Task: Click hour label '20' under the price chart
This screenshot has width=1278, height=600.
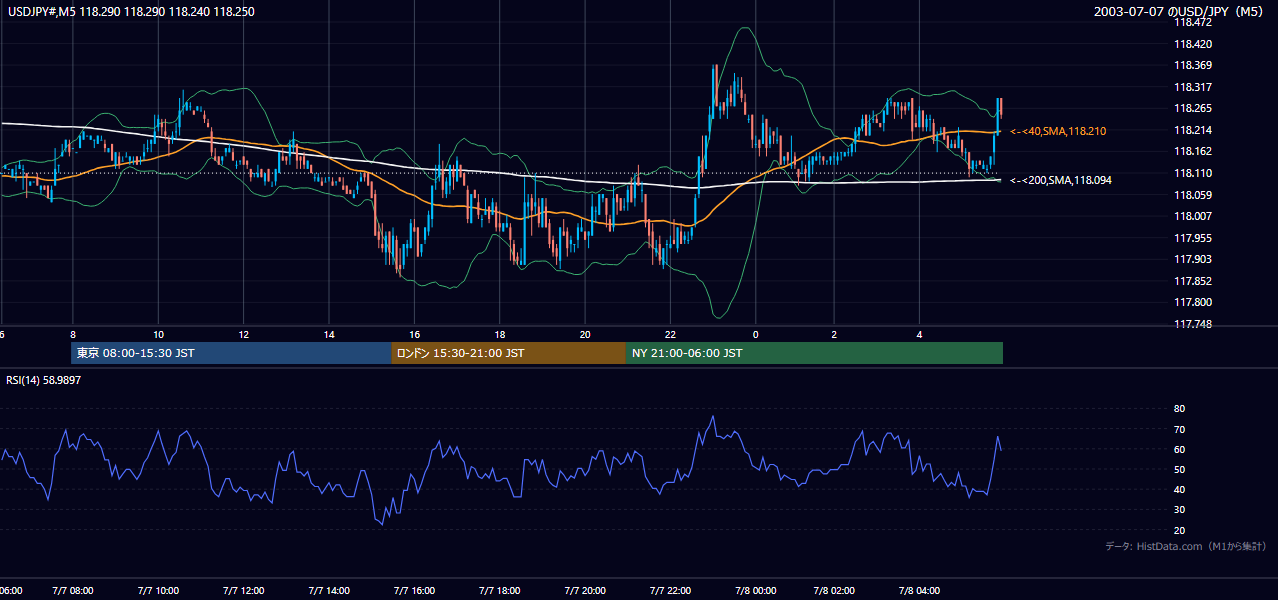Action: tap(585, 334)
